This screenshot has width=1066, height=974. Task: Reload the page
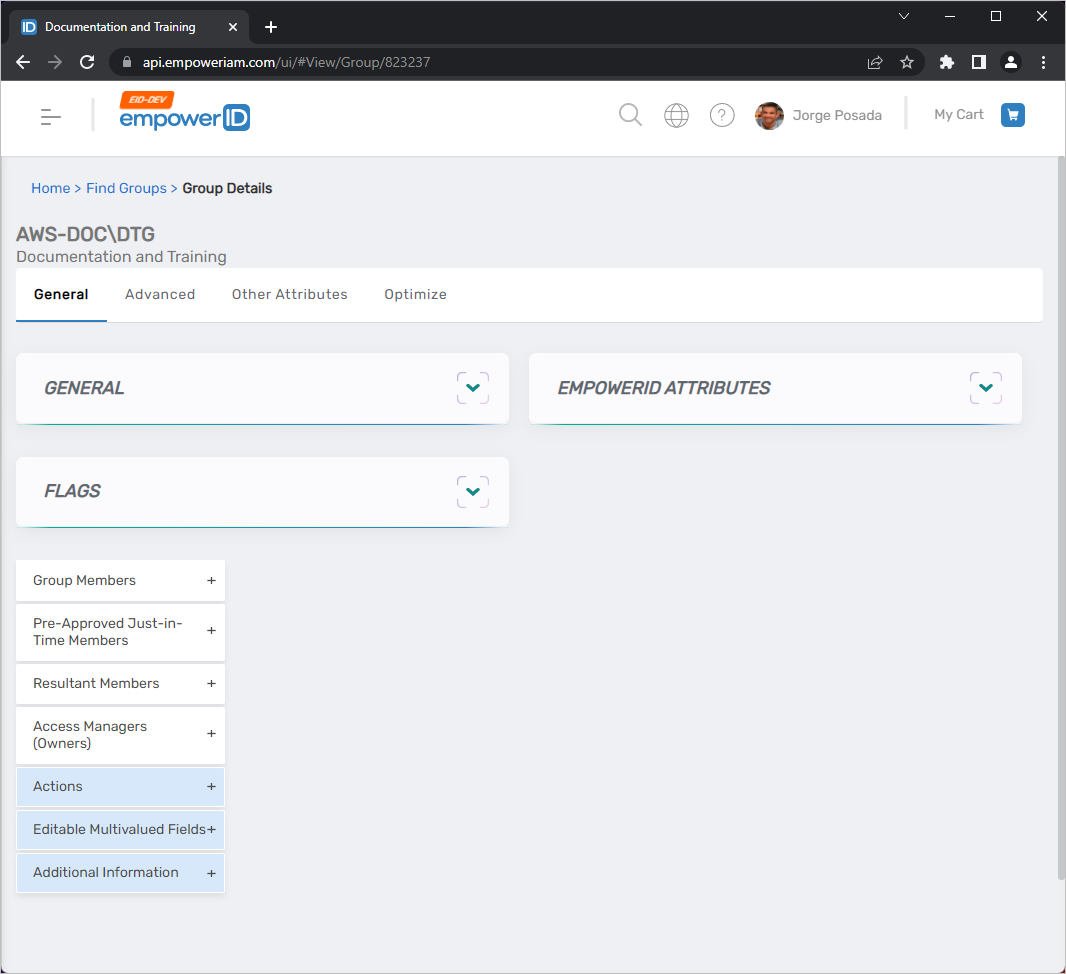coord(87,61)
